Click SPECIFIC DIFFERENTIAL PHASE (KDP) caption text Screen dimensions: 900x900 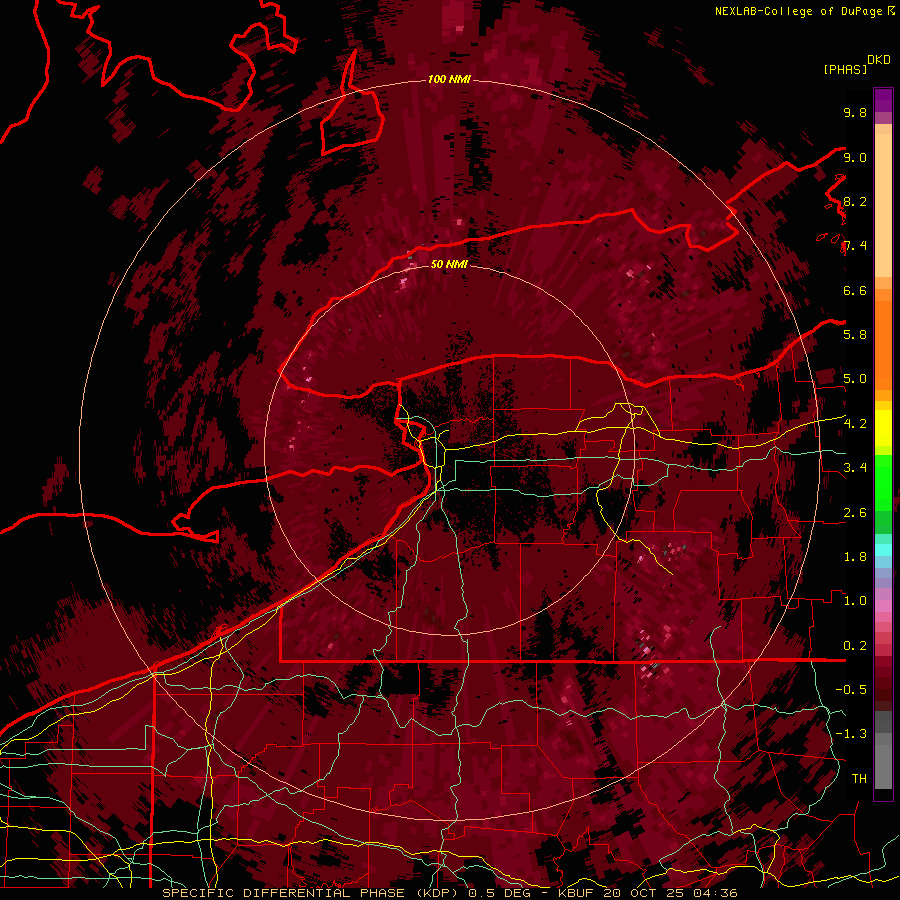[311, 893]
